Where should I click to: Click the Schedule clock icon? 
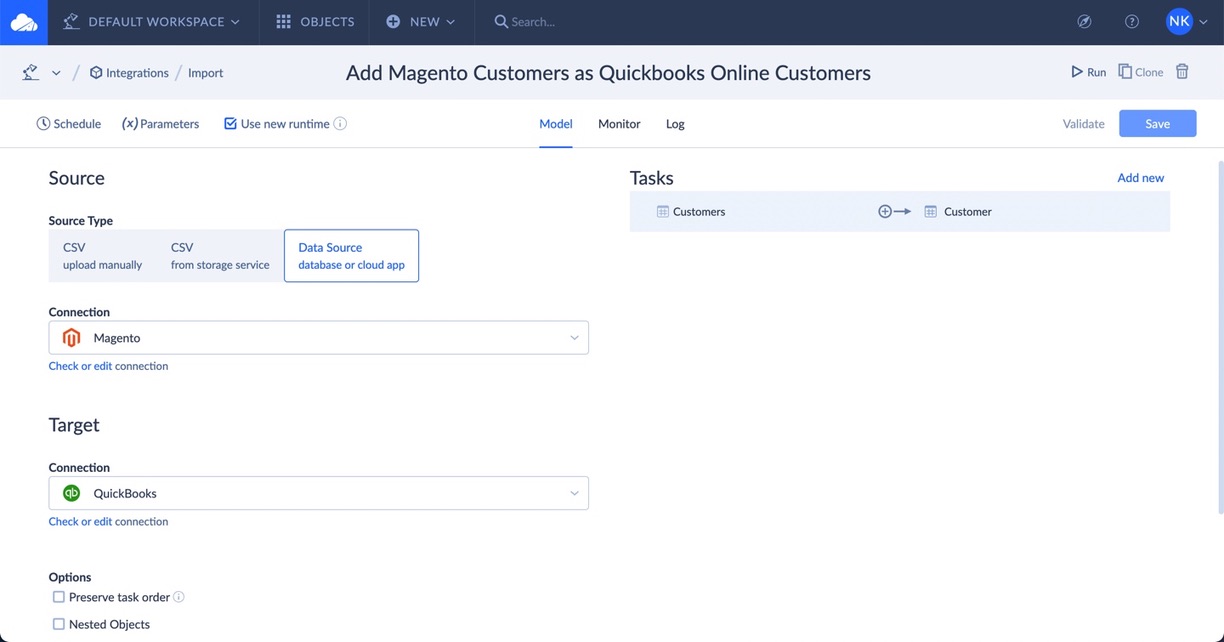43,124
